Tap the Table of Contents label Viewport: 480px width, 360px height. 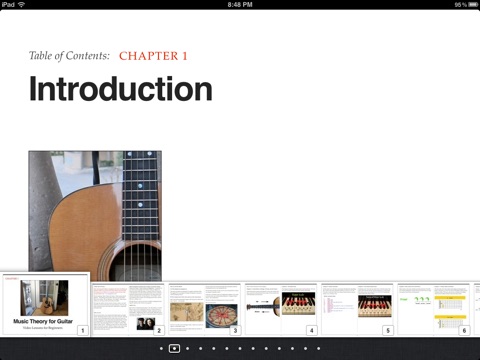tap(69, 56)
